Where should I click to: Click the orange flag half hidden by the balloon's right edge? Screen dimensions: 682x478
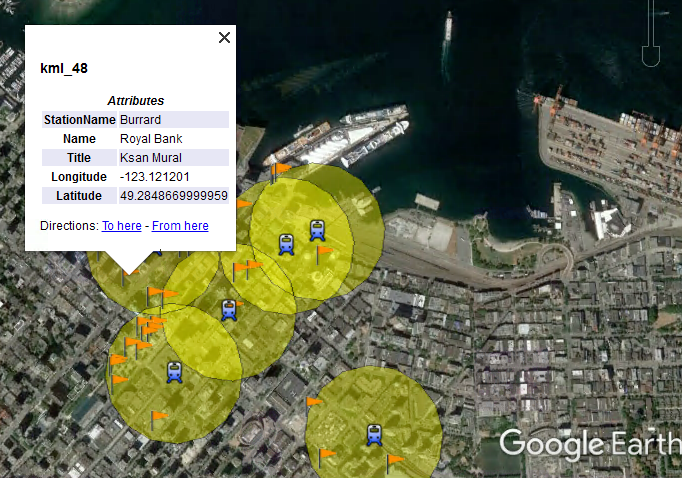[x=244, y=203]
